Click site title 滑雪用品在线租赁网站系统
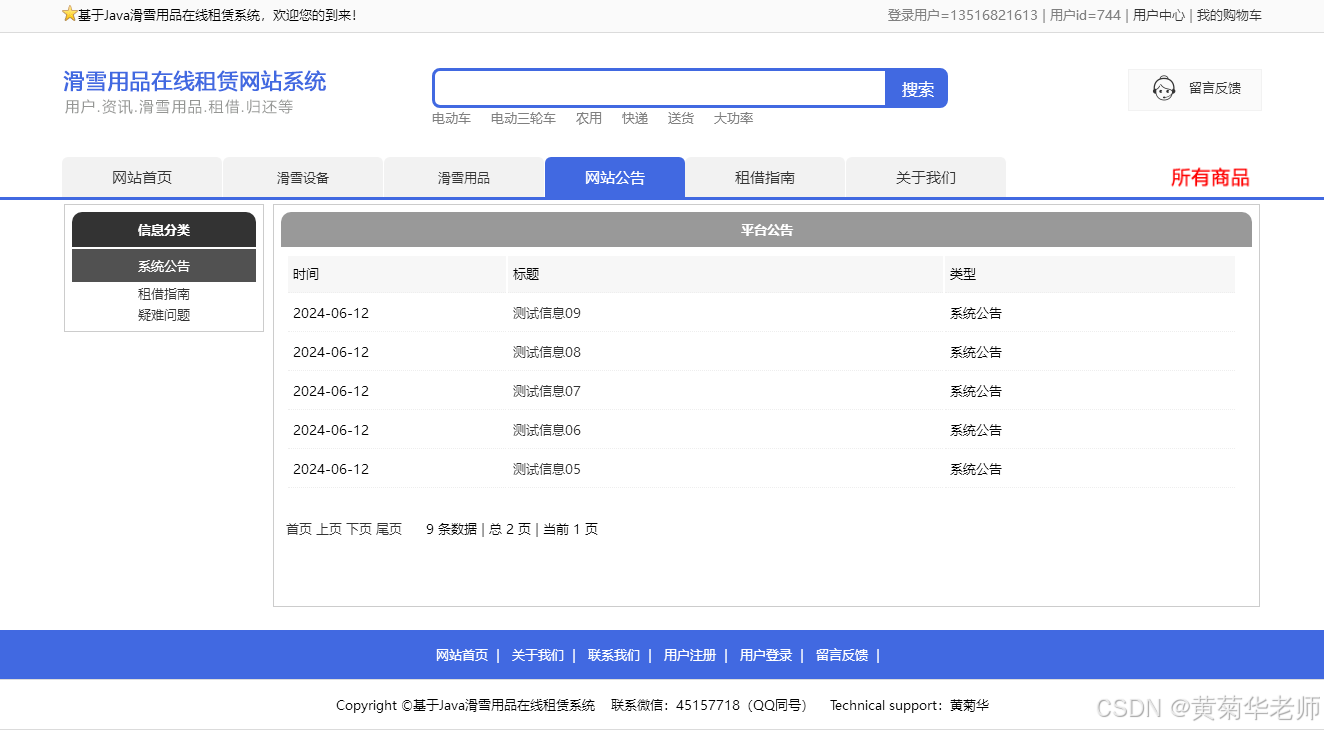This screenshot has width=1324, height=730. [x=195, y=81]
